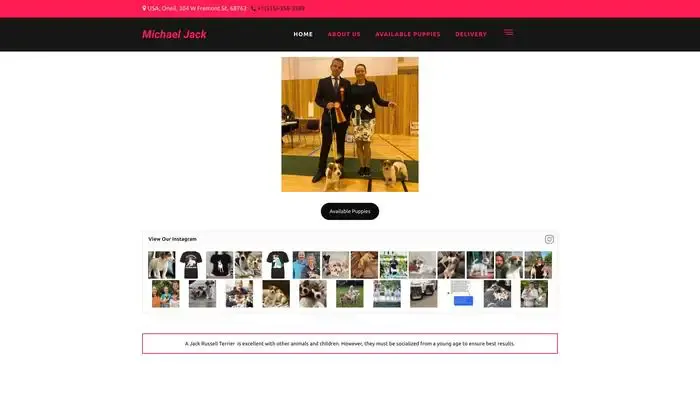700x394 pixels.
Task: Open the hamburger menu icon in navbar
Action: (508, 33)
